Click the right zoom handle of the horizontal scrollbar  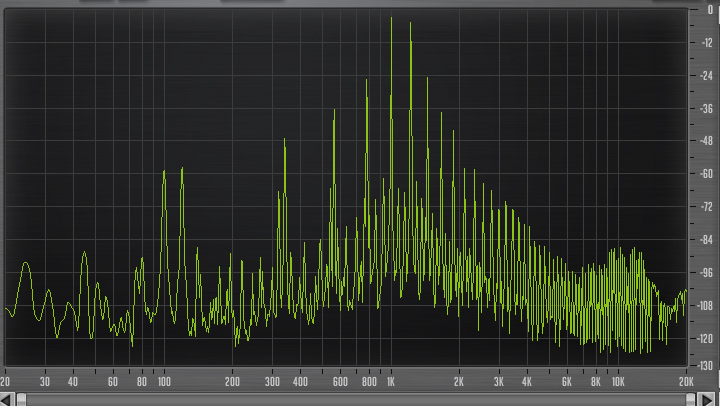(x=691, y=400)
